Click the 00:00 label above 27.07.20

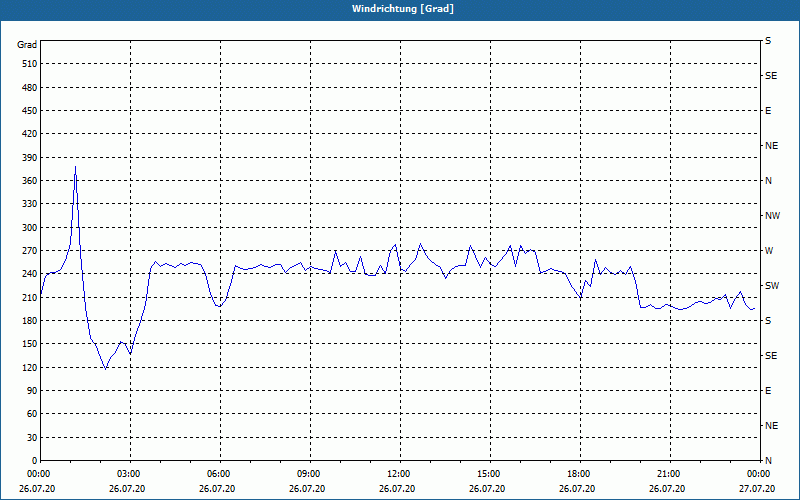[x=757, y=474]
